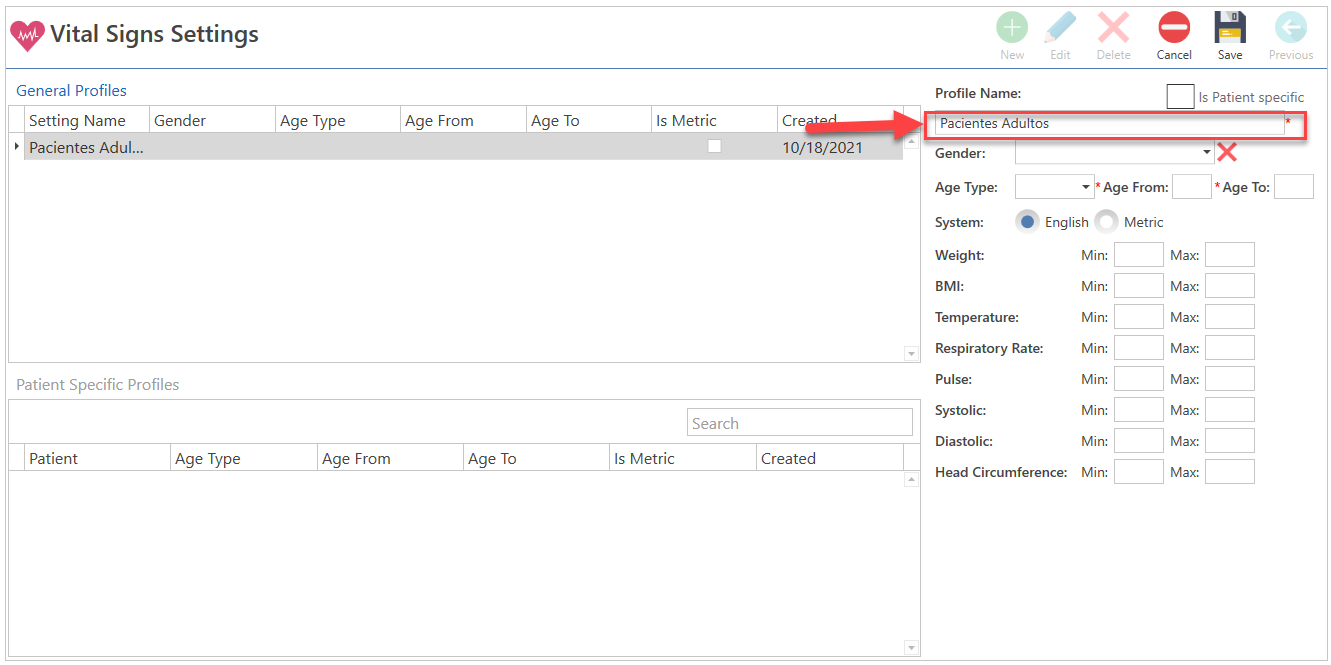The width and height of the screenshot is (1331, 665).
Task: Click the Diastolic Min field
Action: (x=1139, y=441)
